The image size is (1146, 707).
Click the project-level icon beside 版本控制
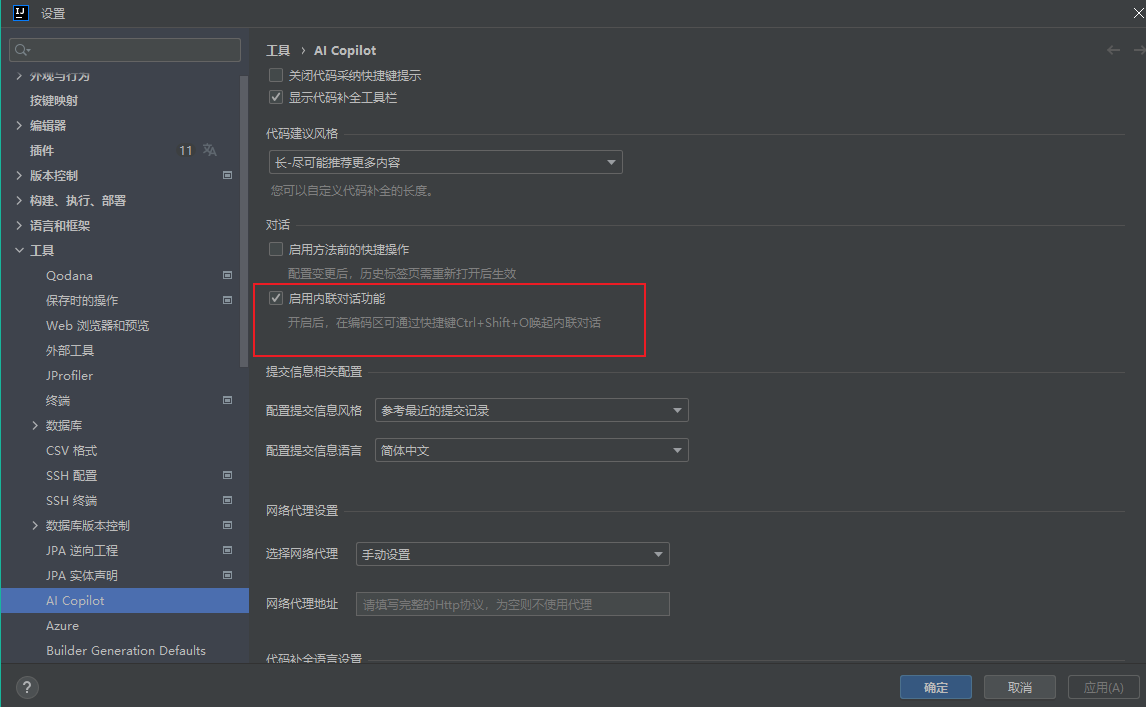click(x=227, y=175)
